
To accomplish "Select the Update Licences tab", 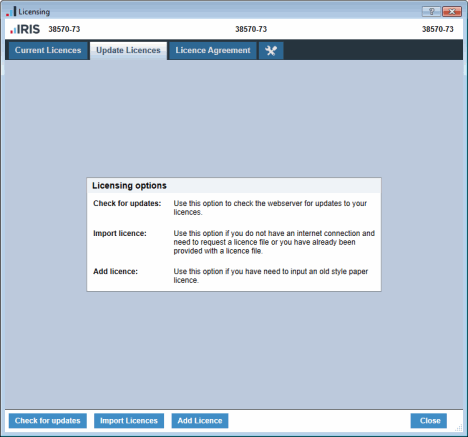I will 128,50.
